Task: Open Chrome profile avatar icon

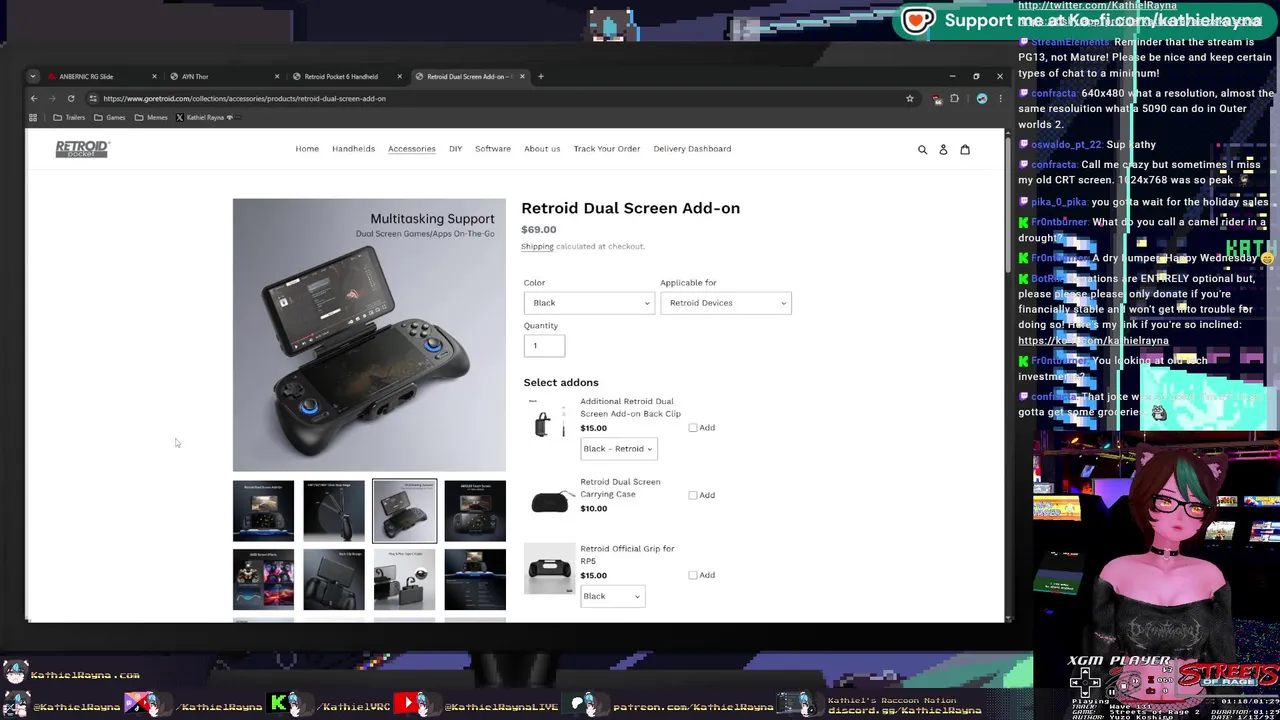Action: 982,98
